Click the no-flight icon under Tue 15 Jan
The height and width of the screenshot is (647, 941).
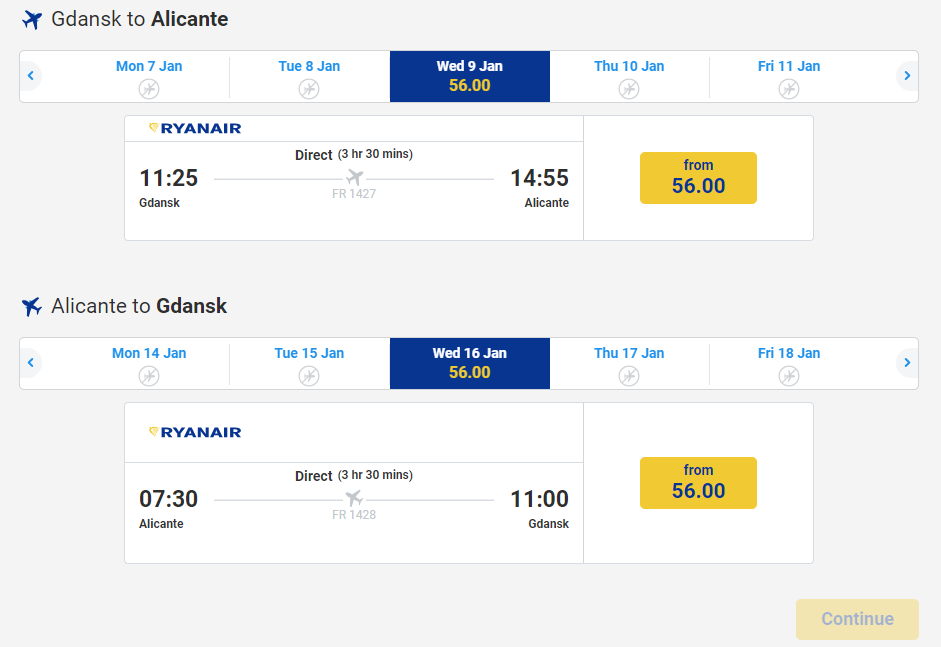point(309,376)
